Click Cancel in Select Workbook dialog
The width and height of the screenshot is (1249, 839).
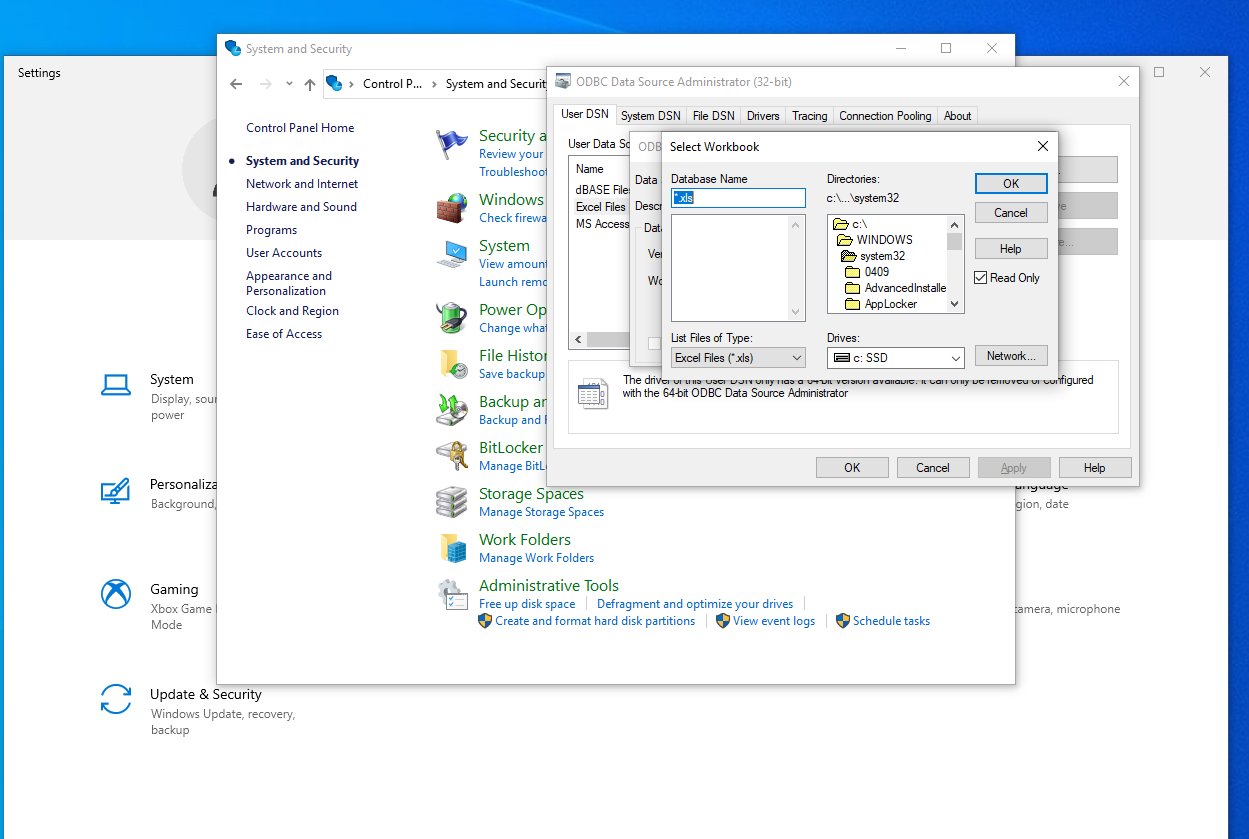coord(1011,212)
